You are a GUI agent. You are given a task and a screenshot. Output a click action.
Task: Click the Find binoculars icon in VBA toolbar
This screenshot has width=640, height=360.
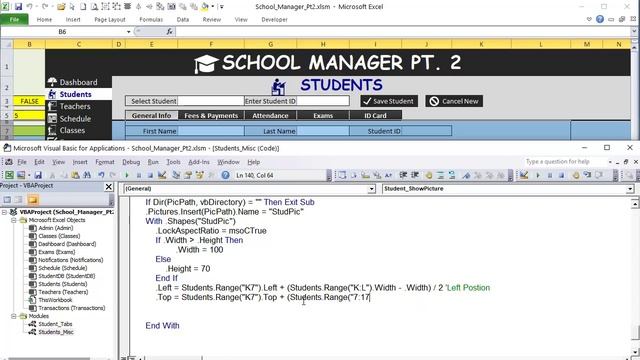pyautogui.click(x=87, y=175)
